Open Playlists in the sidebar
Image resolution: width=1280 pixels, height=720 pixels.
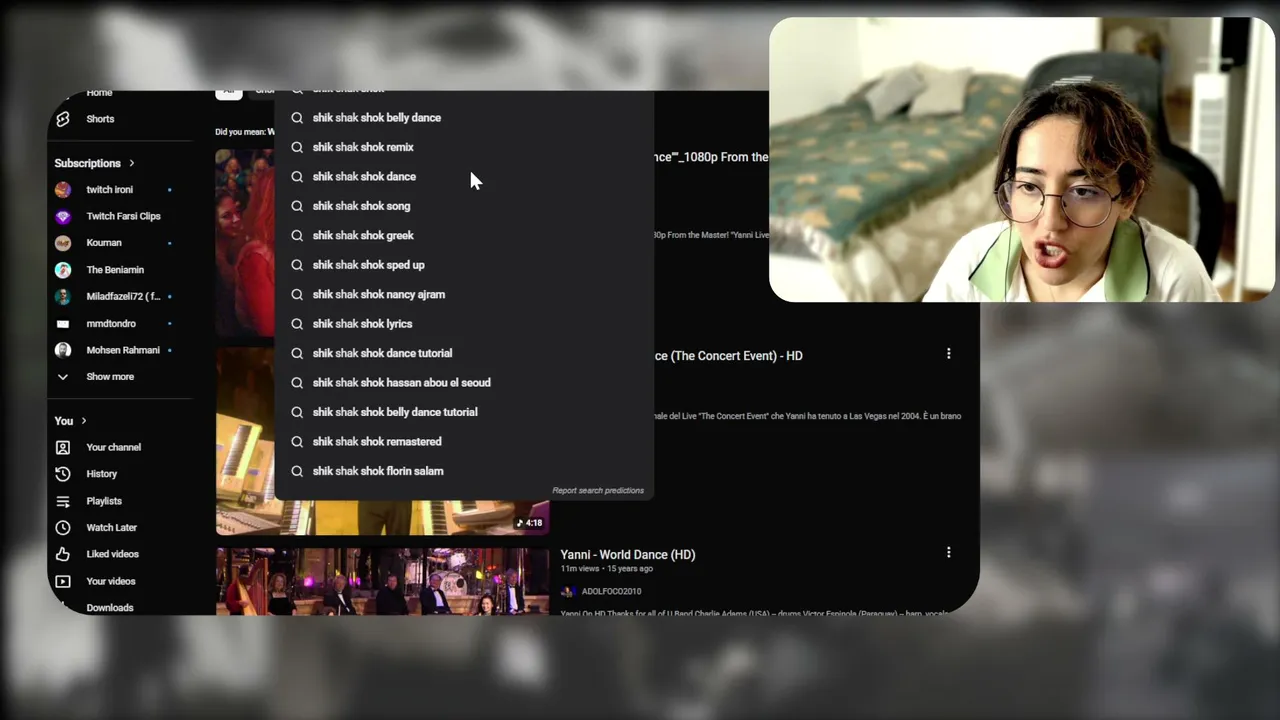(x=104, y=501)
